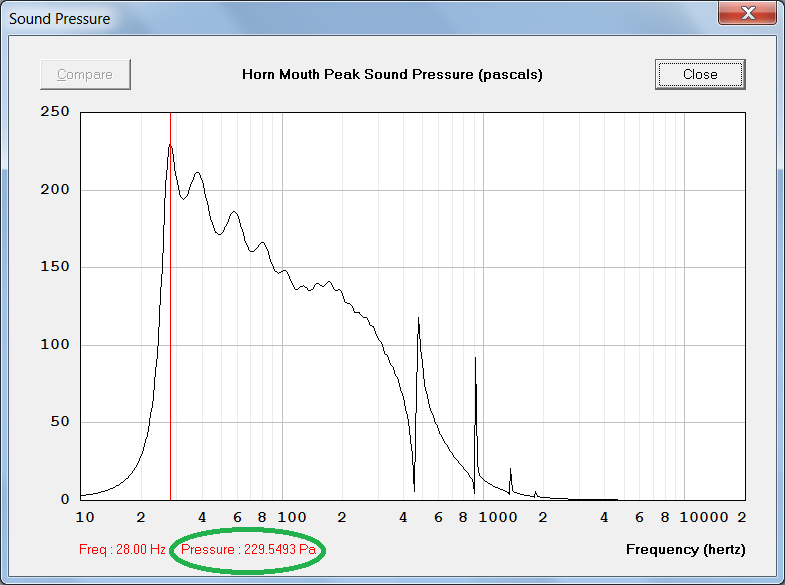Click the curve peak near 28 Hz

coord(170,145)
